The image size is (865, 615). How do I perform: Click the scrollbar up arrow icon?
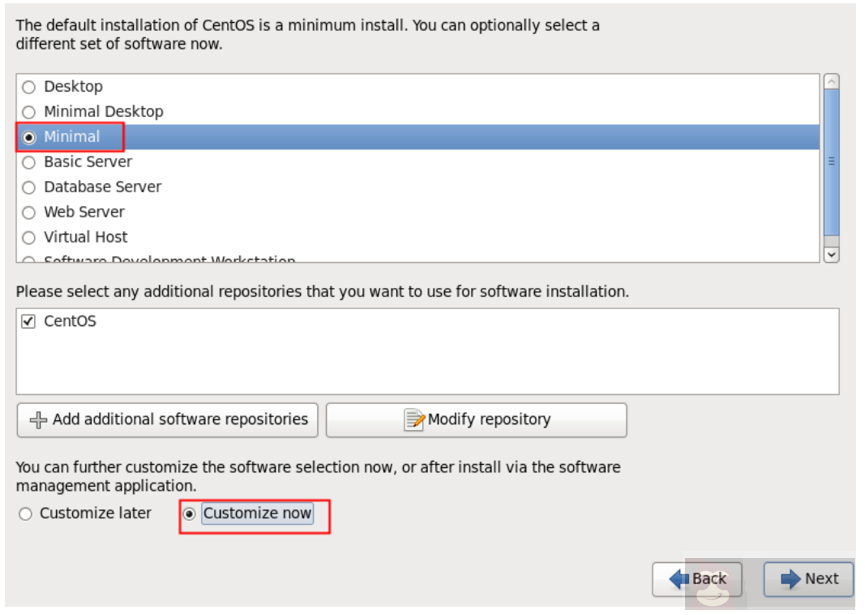[x=831, y=81]
